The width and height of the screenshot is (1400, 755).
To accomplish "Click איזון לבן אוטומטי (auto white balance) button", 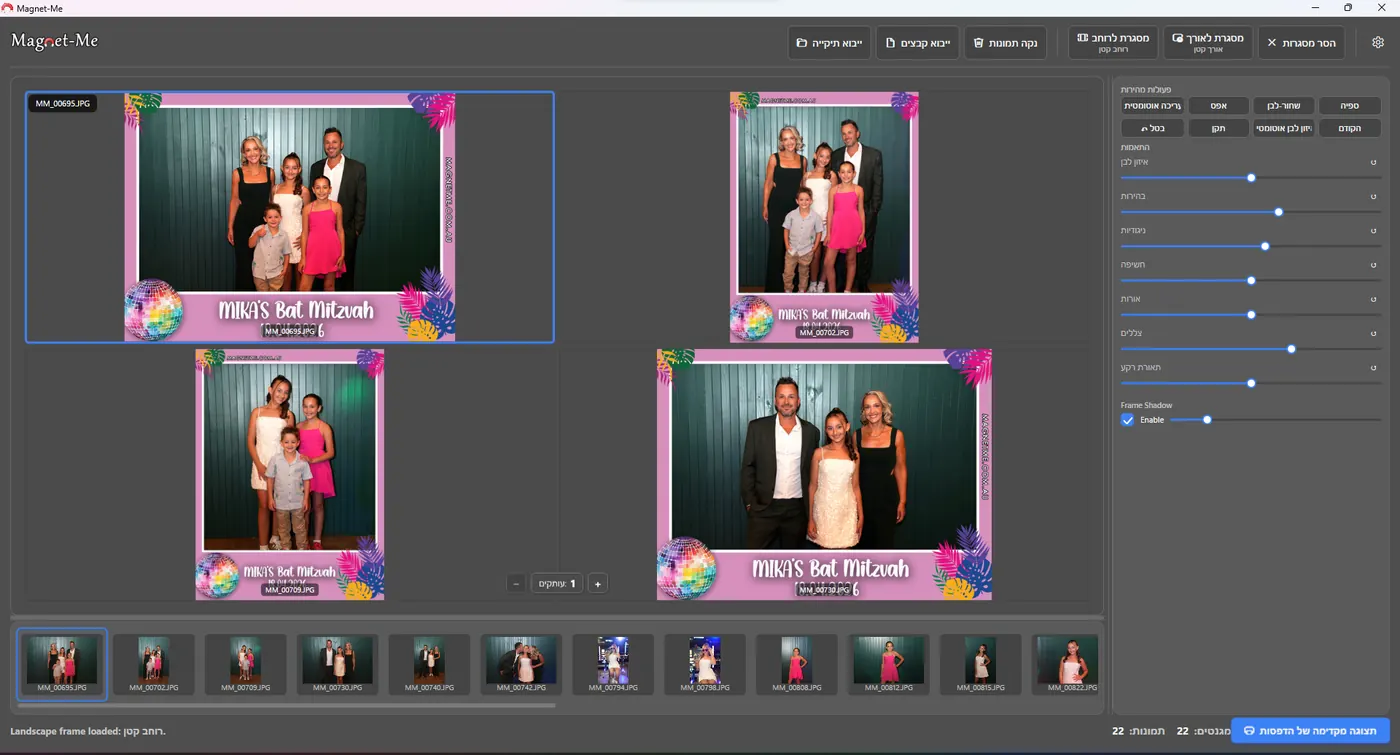I will click(x=1283, y=128).
